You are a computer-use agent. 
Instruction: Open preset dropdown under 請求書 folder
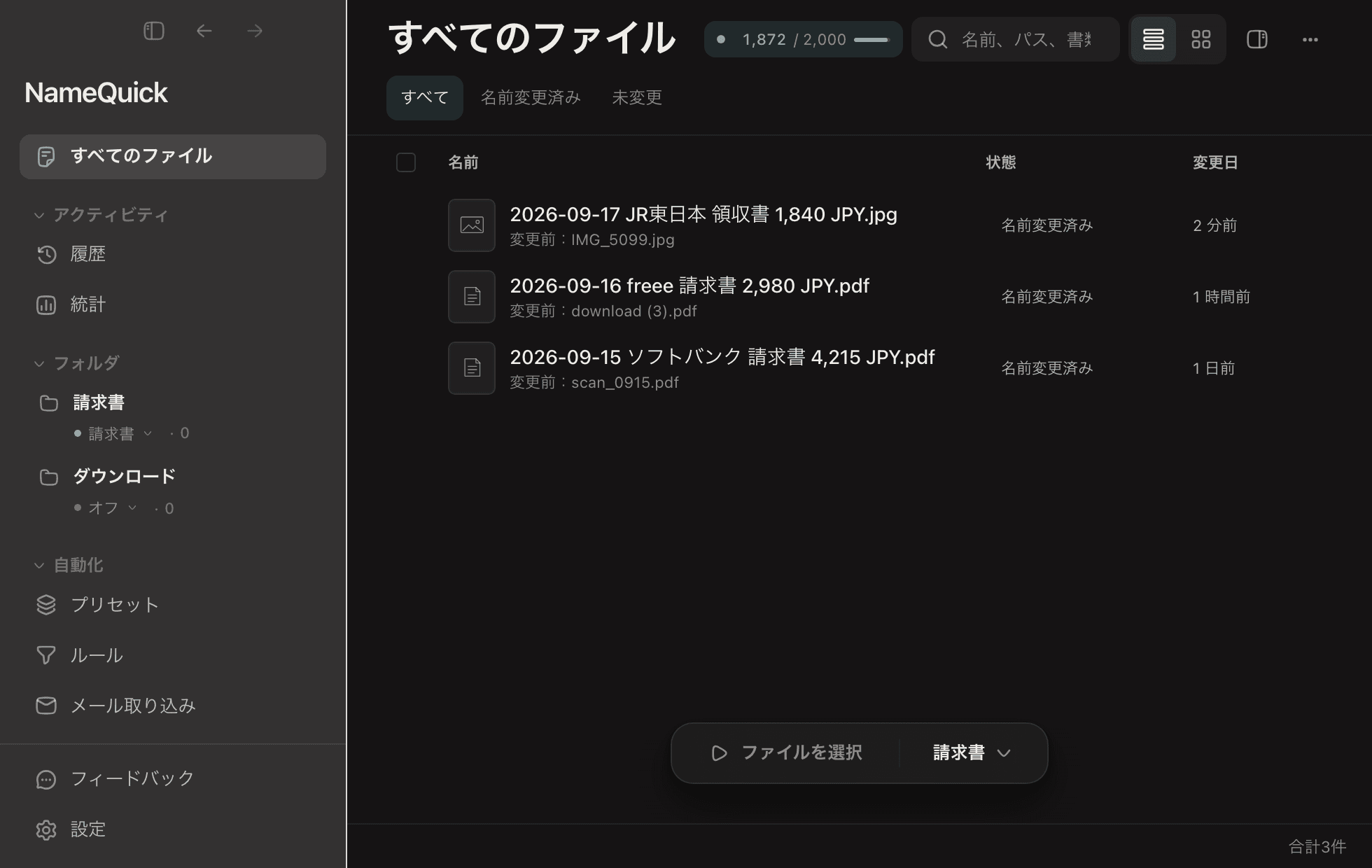point(113,433)
